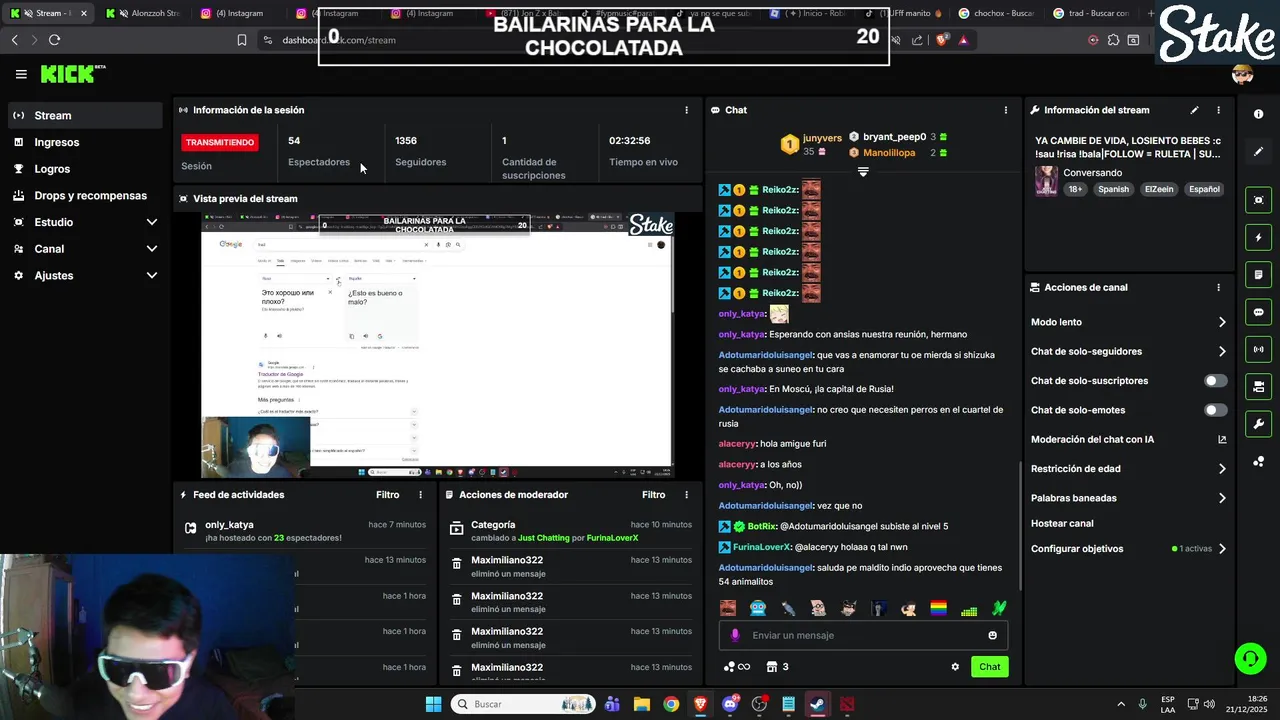This screenshot has width=1280, height=720.
Task: Click green Chat send button
Action: [989, 667]
